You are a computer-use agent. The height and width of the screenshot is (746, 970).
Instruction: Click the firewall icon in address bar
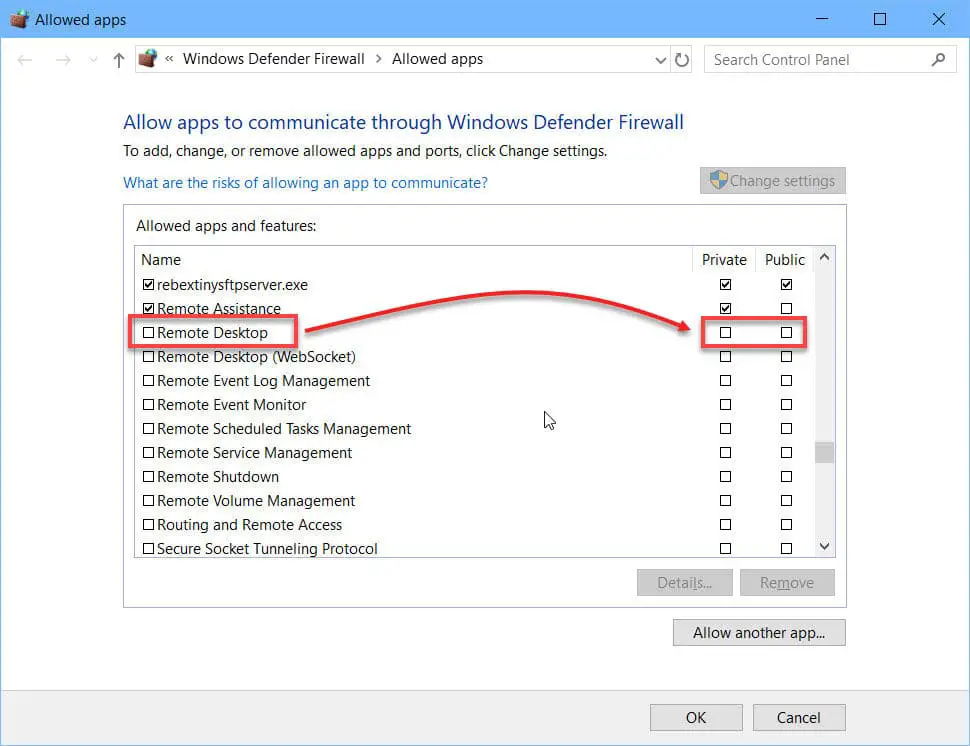(148, 59)
